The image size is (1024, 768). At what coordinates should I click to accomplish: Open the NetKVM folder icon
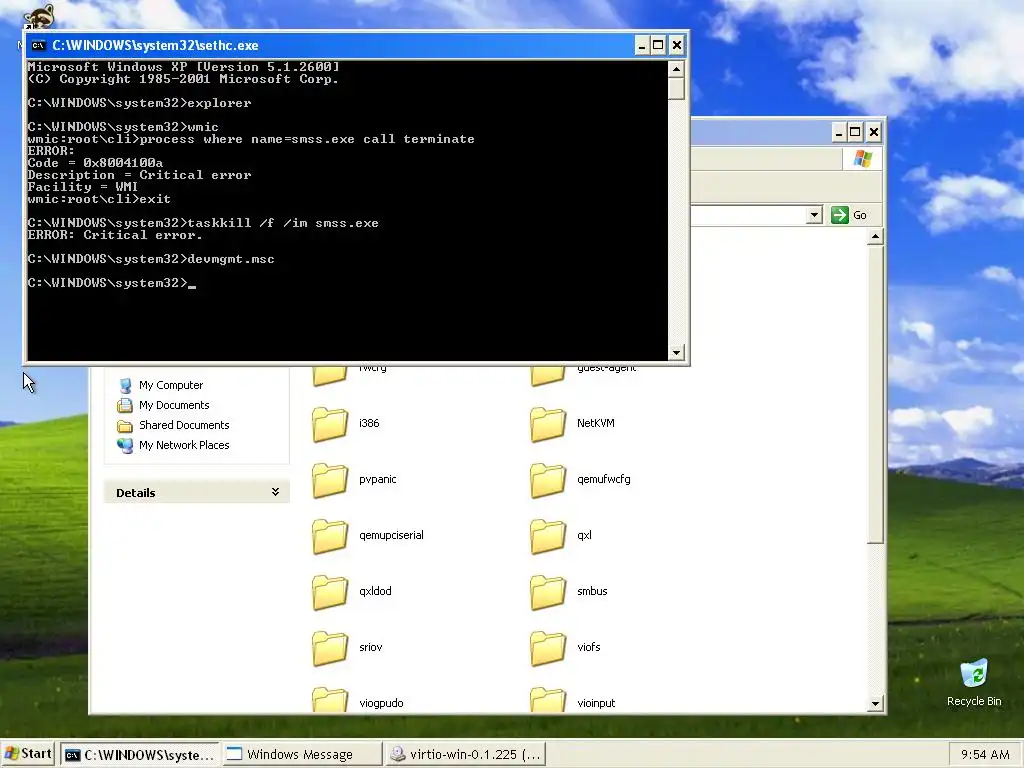pyautogui.click(x=549, y=424)
